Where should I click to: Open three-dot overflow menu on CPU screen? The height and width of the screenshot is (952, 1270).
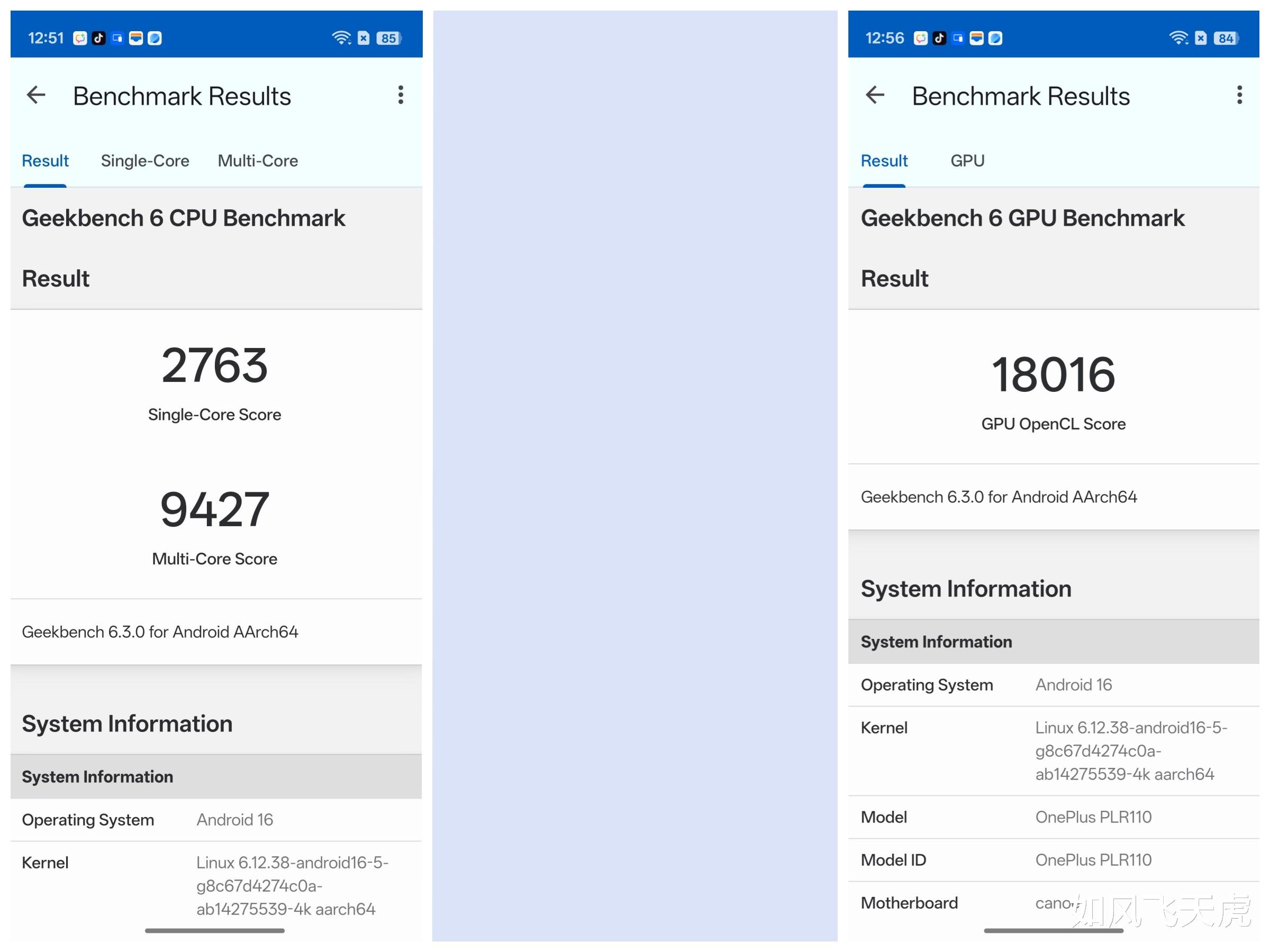401,95
